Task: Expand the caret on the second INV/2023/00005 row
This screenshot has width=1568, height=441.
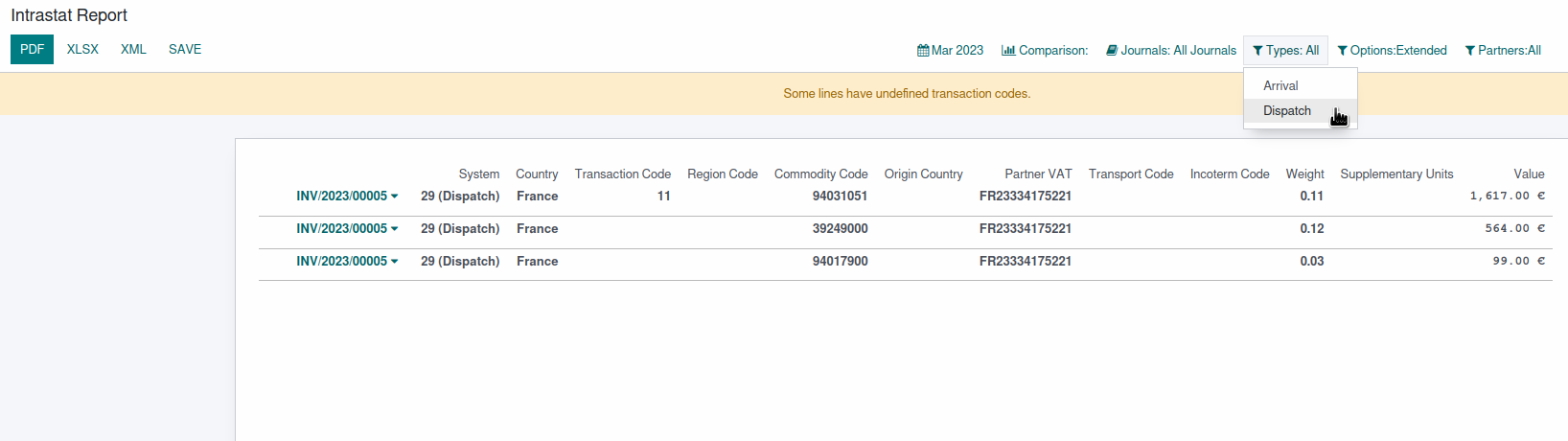Action: 394,229
